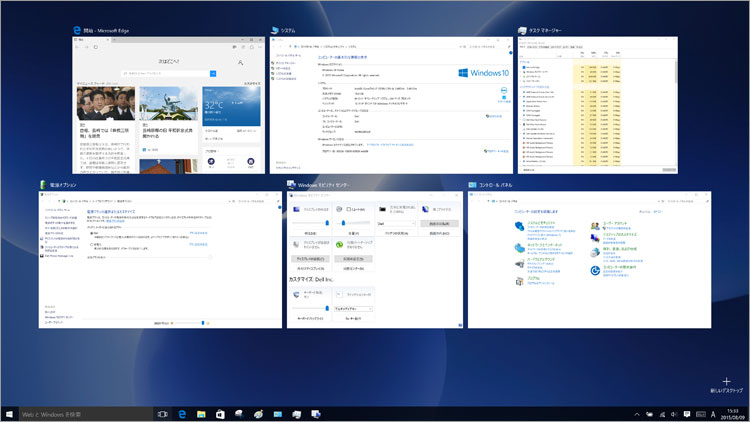Click the keyboard backlight slider in Mobility Center
750x422 pixels.
(x=310, y=309)
